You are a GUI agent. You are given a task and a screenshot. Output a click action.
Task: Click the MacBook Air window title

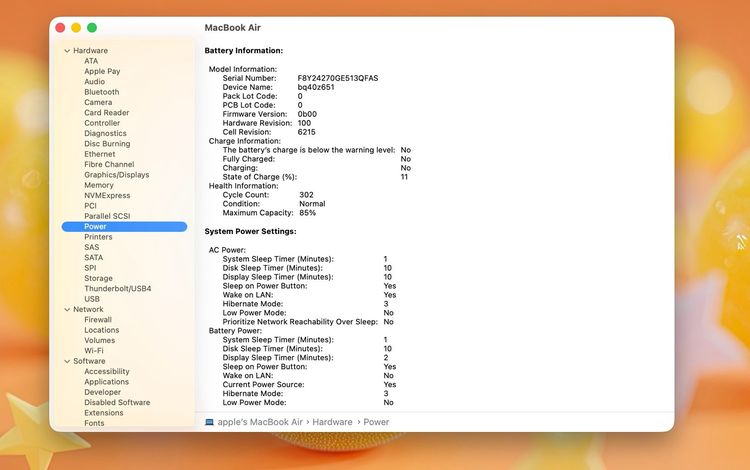[232, 28]
